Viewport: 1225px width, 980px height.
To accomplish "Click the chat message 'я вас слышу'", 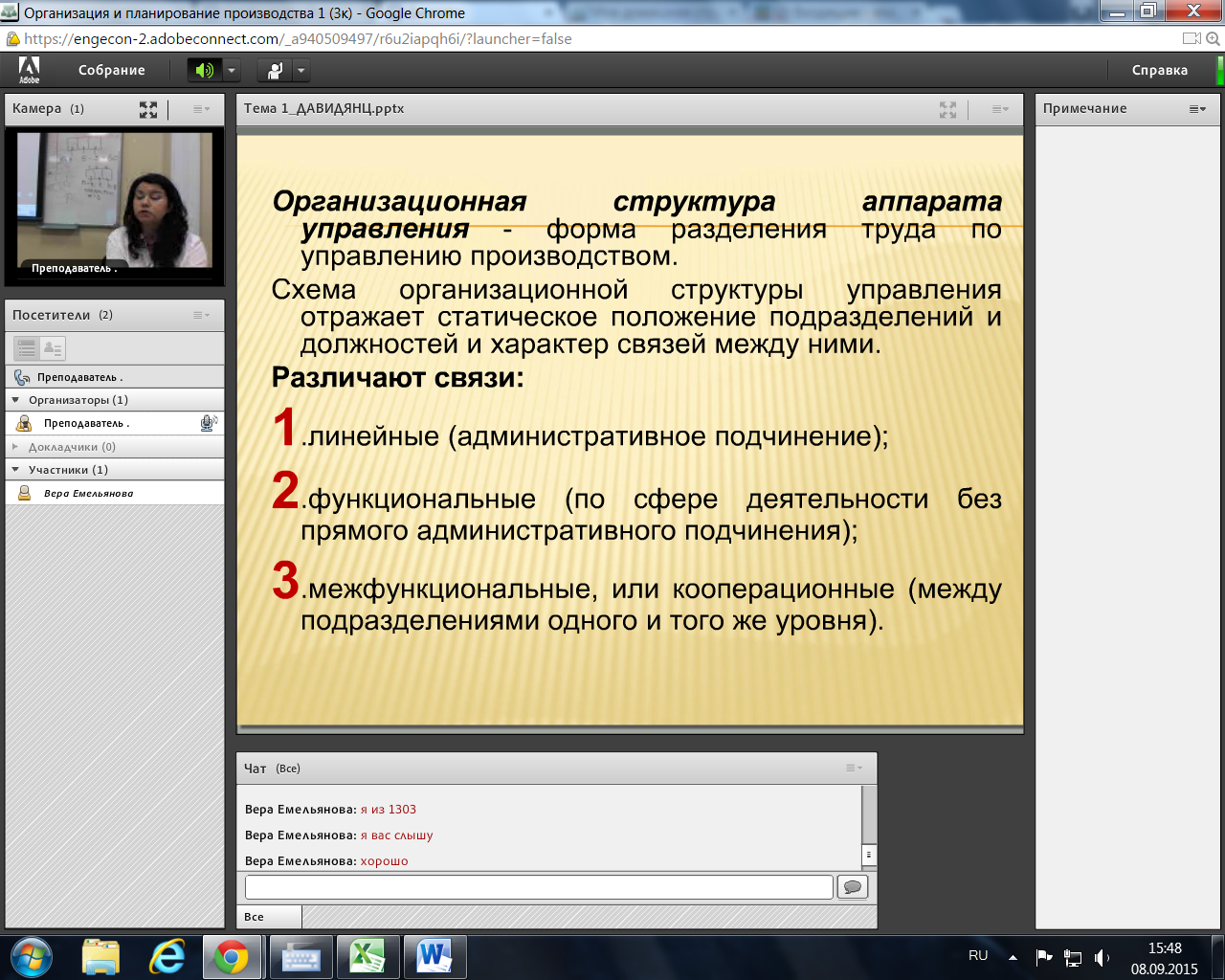I will [396, 835].
